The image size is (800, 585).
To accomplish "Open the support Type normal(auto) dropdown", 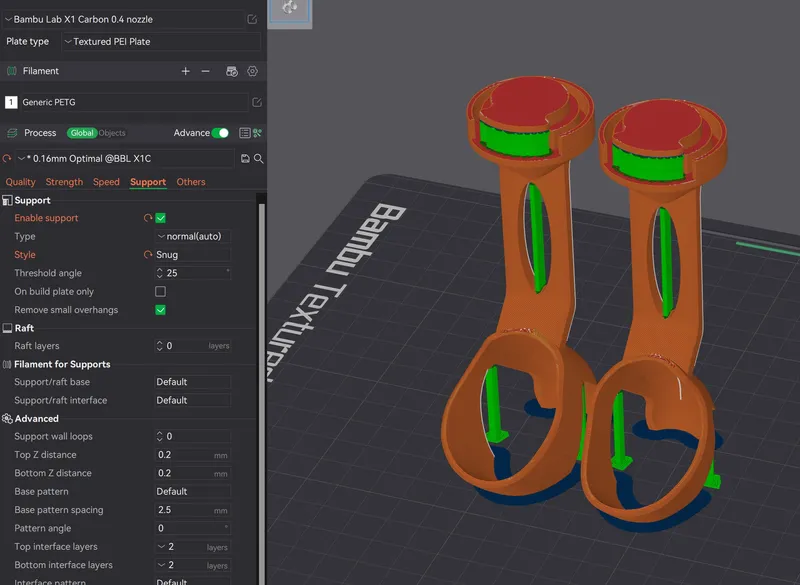I will (x=193, y=237).
